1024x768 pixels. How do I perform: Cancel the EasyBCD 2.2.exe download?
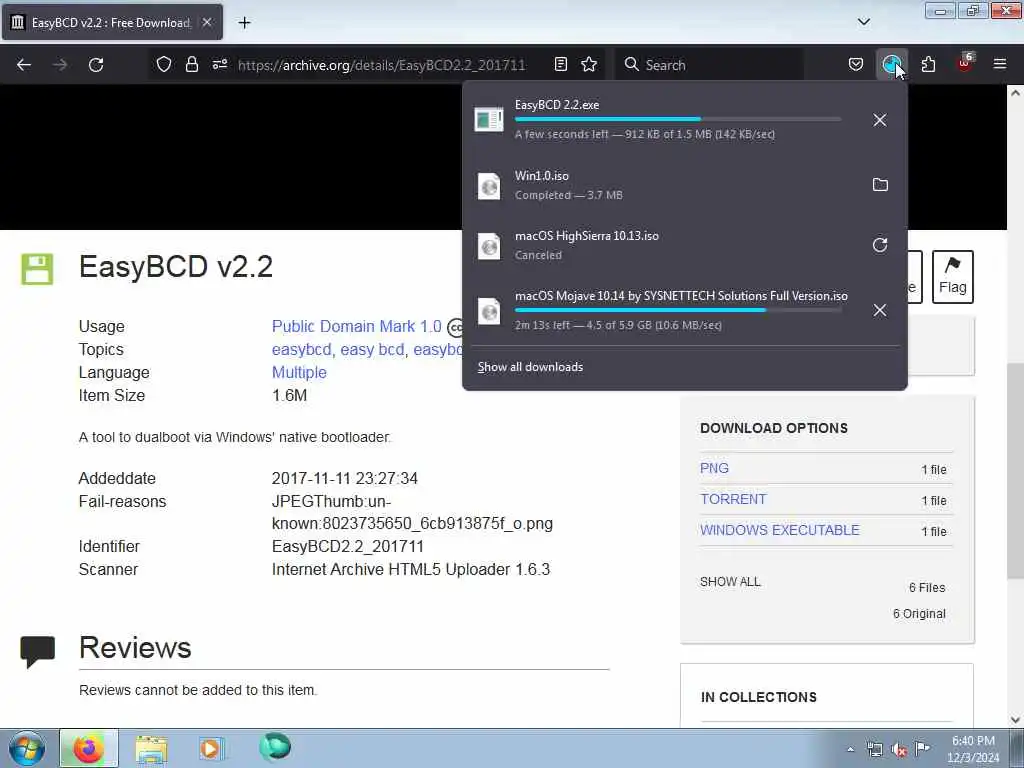click(880, 120)
